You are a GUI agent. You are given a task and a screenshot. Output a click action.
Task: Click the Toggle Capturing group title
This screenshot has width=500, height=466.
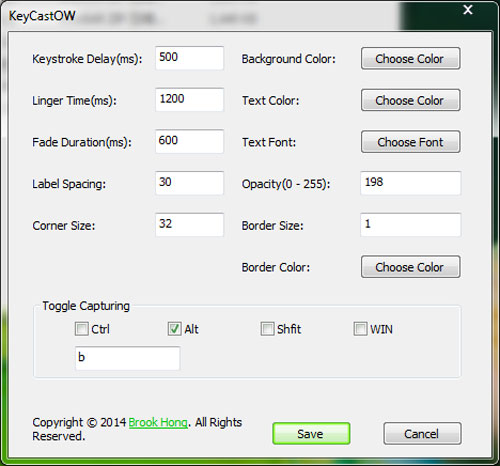click(86, 306)
